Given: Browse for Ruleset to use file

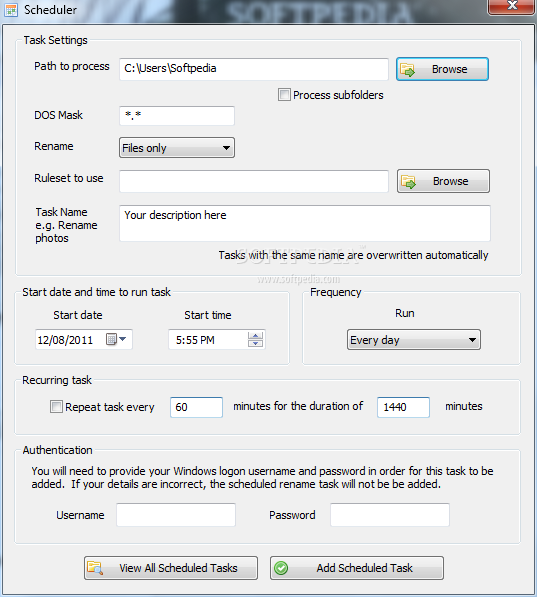Looking at the screenshot, I should point(443,181).
